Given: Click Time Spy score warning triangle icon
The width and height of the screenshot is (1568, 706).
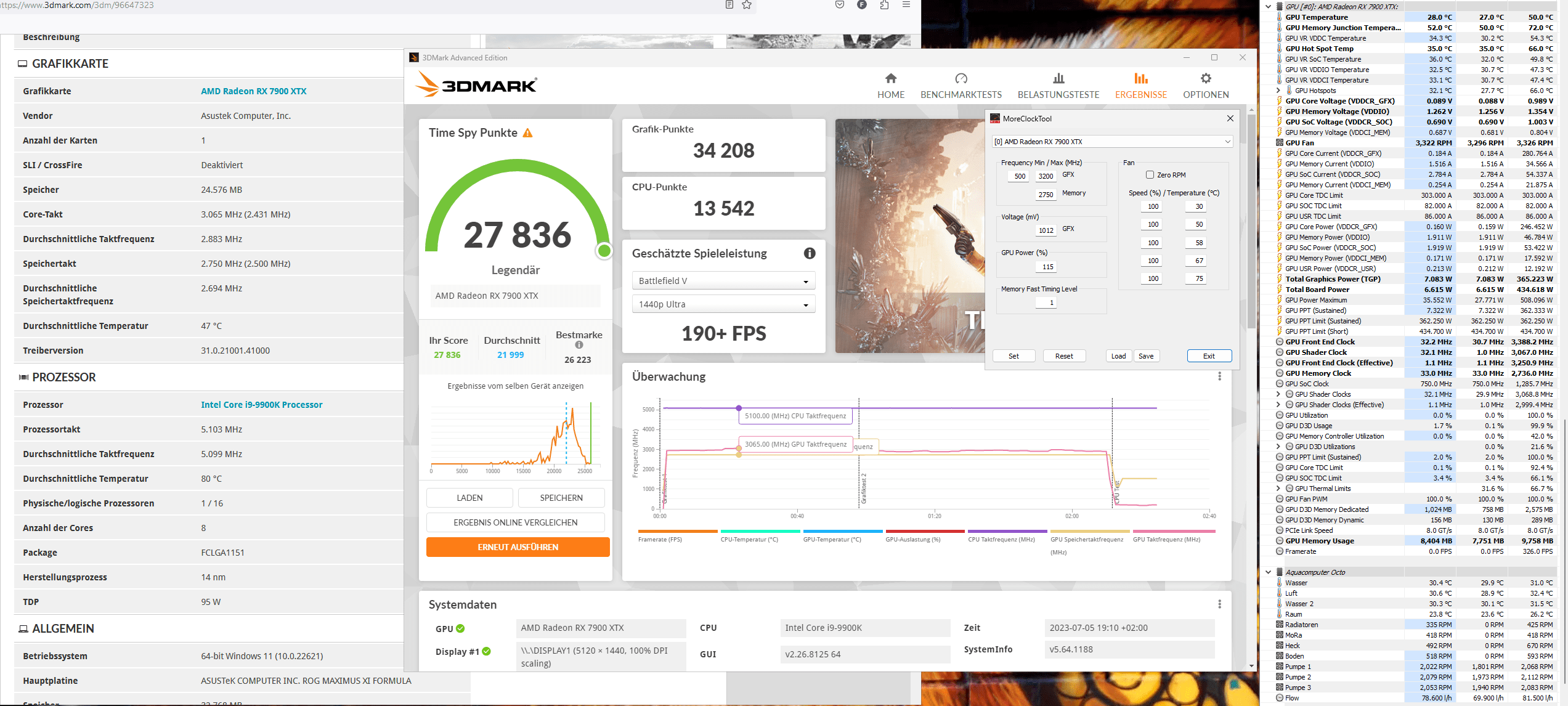Looking at the screenshot, I should click(528, 133).
